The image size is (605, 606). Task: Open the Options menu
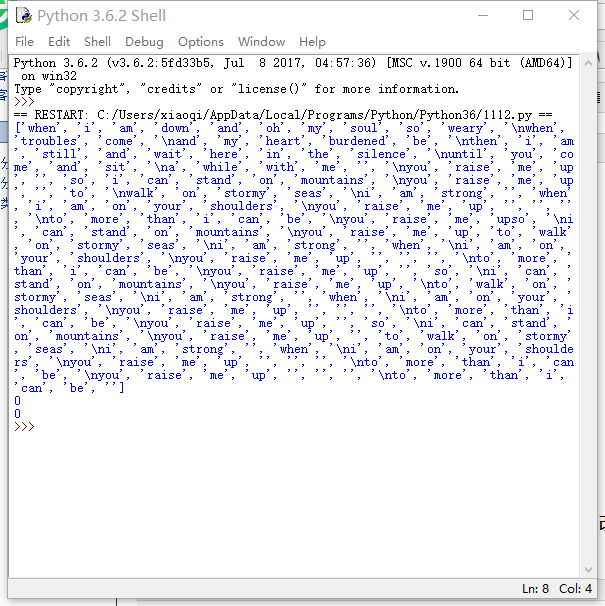coord(201,41)
